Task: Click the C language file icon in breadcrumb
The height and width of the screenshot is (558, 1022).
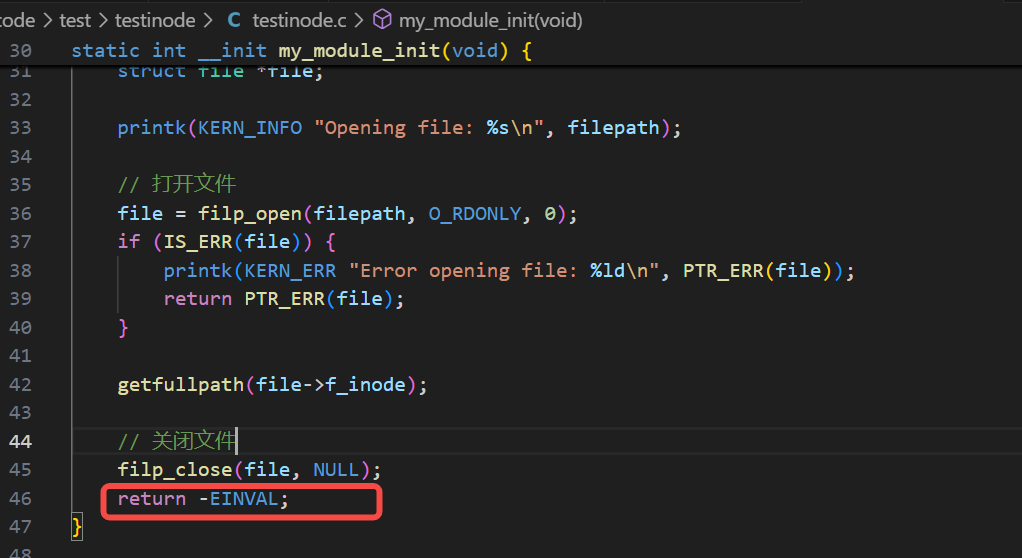Action: (234, 21)
